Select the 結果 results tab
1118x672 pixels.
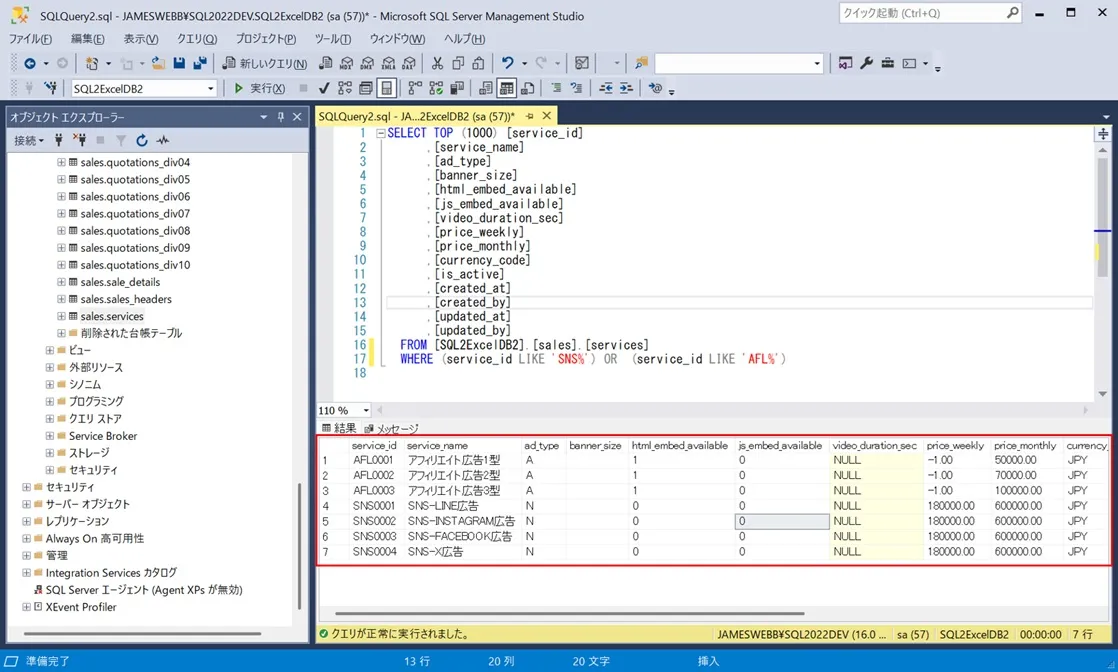(339, 428)
